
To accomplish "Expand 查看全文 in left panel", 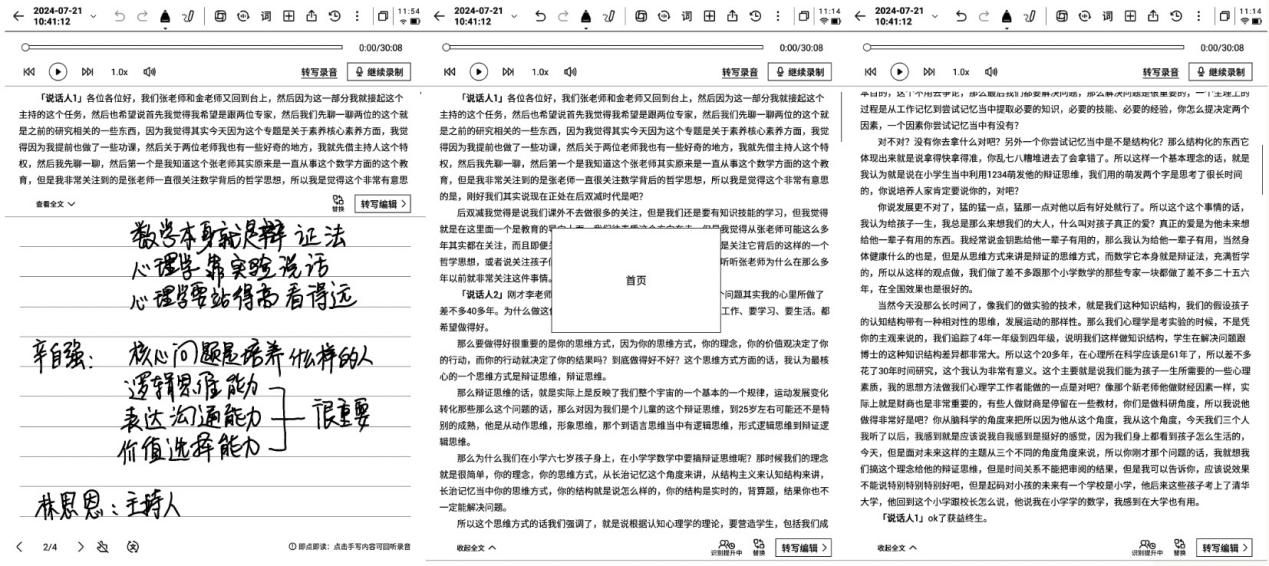I will [56, 204].
